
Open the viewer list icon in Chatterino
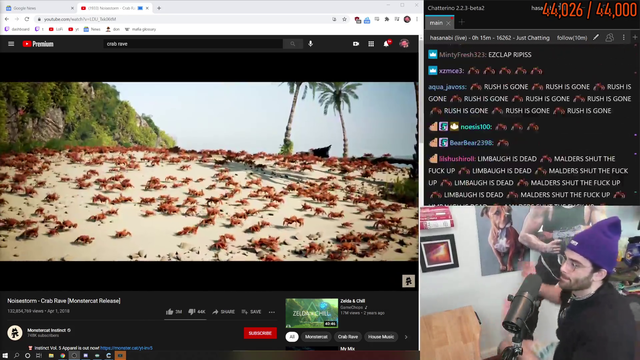coord(609,38)
